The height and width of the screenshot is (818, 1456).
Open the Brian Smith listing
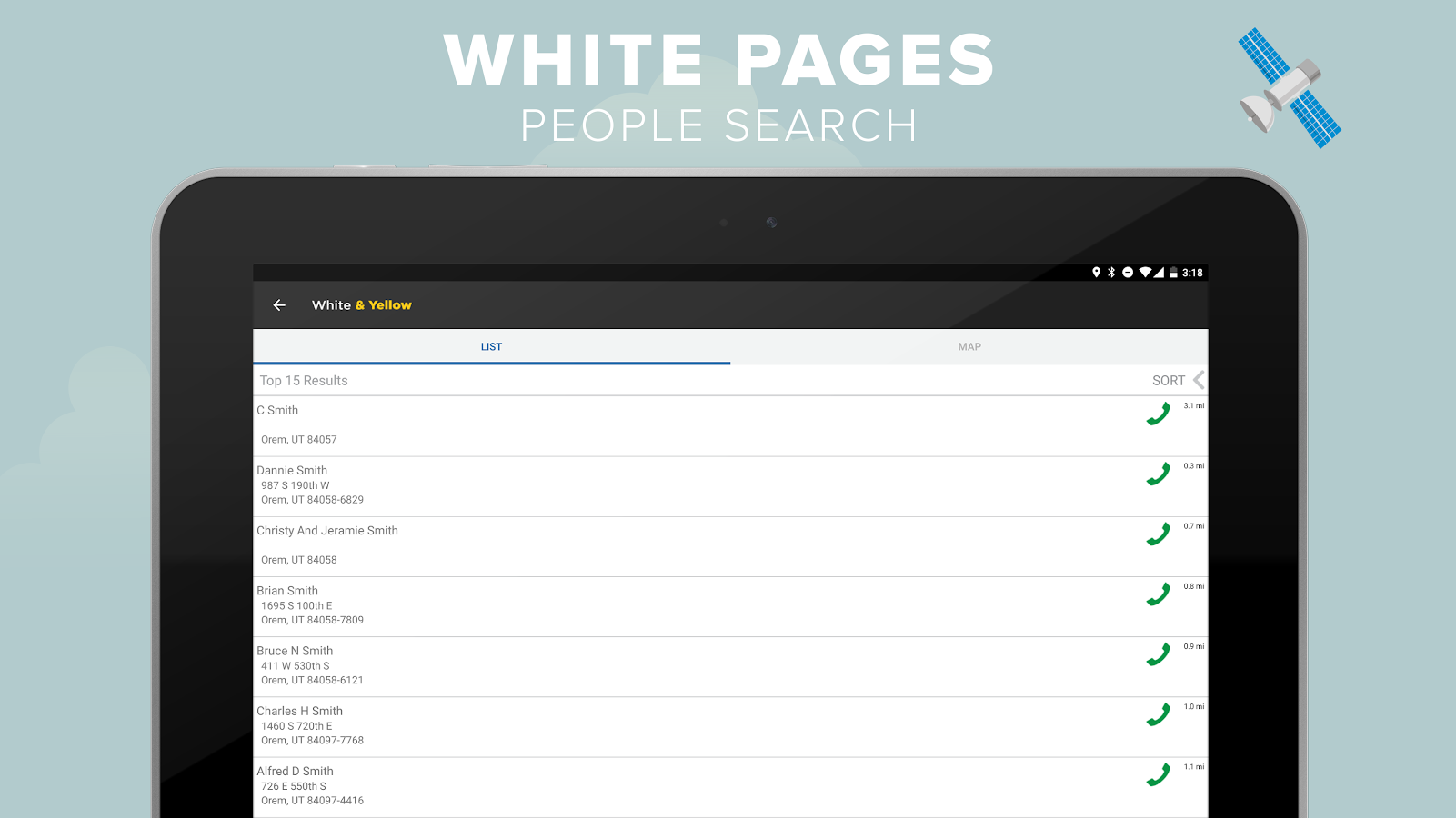[730, 607]
